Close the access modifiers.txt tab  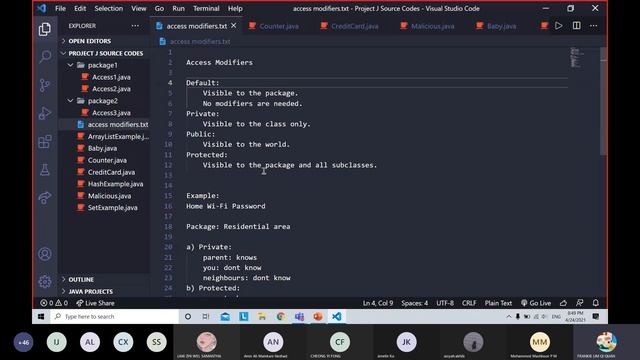pos(233,26)
